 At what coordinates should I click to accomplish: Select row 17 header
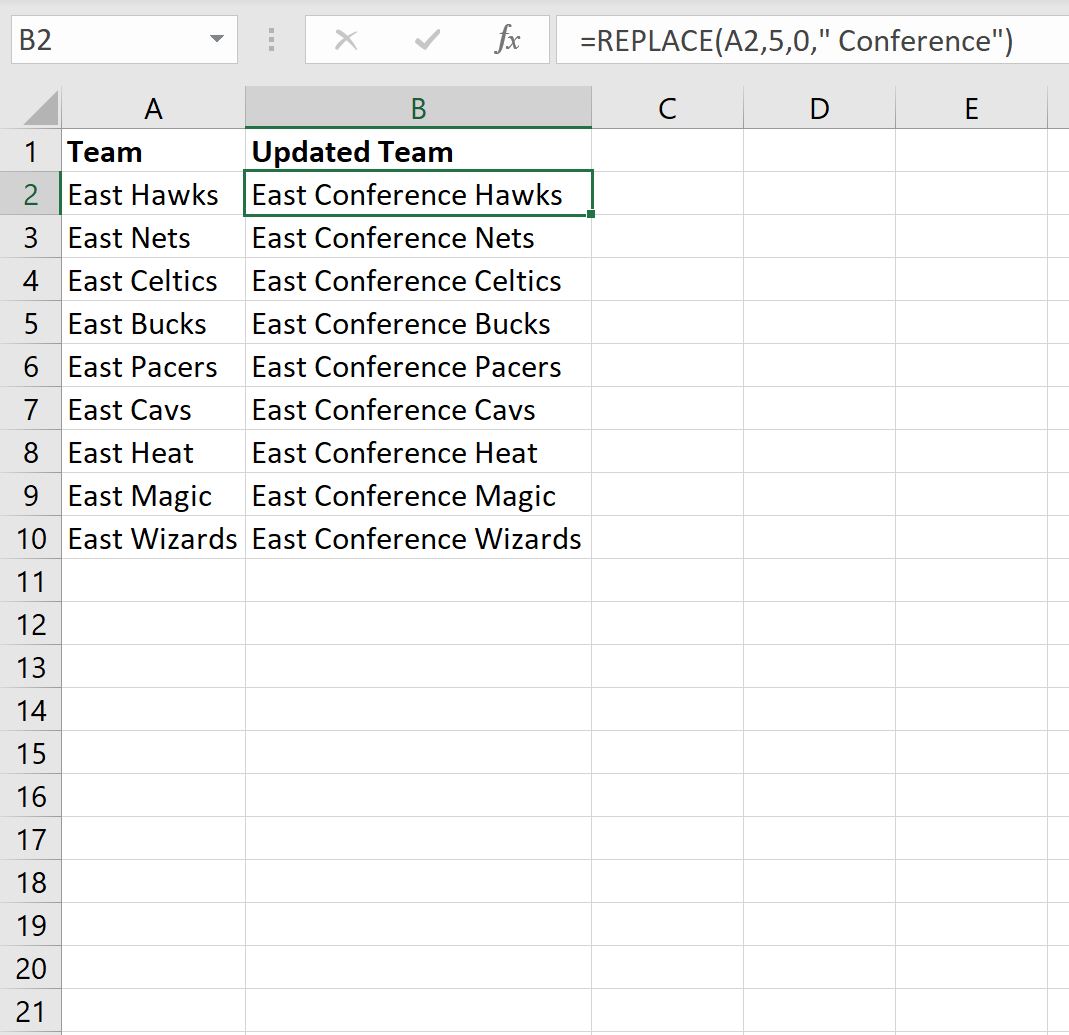tap(31, 839)
